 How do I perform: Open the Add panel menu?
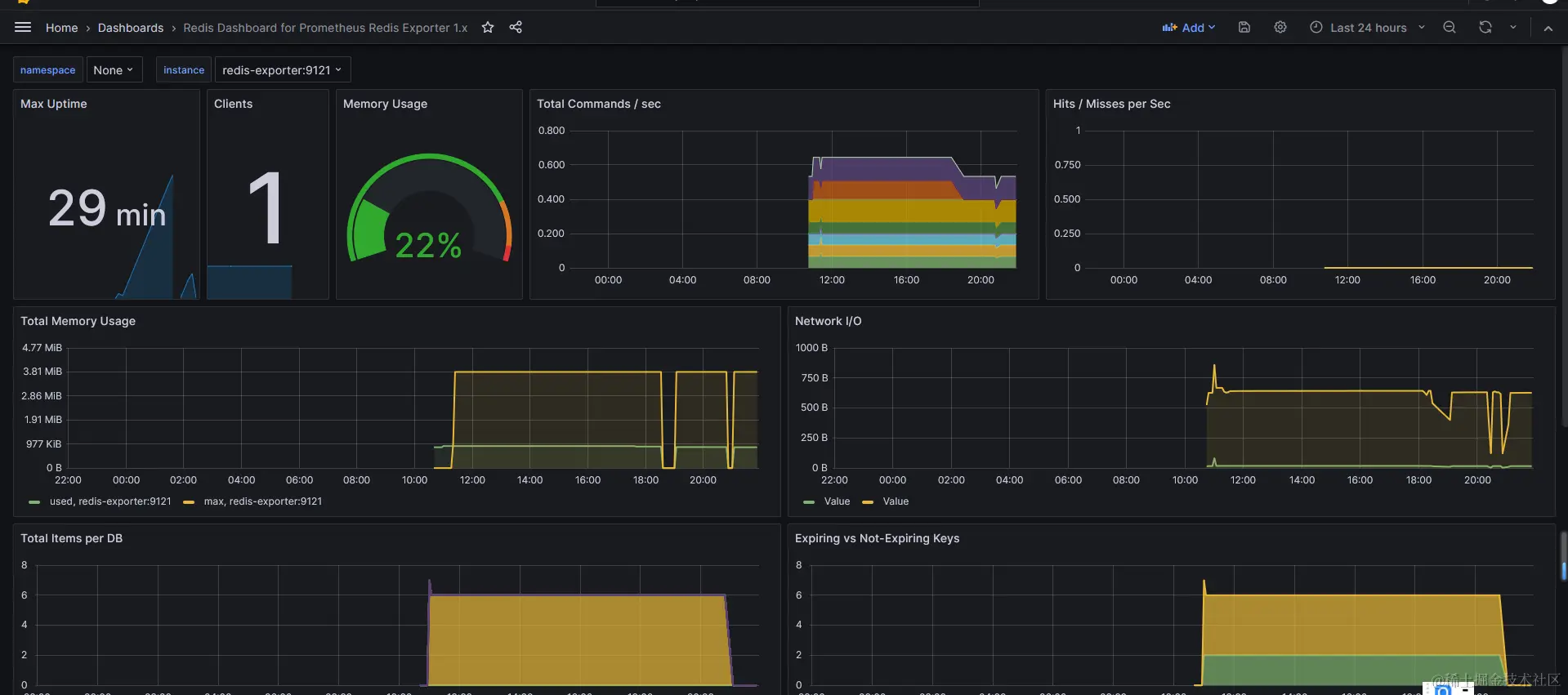[1189, 27]
